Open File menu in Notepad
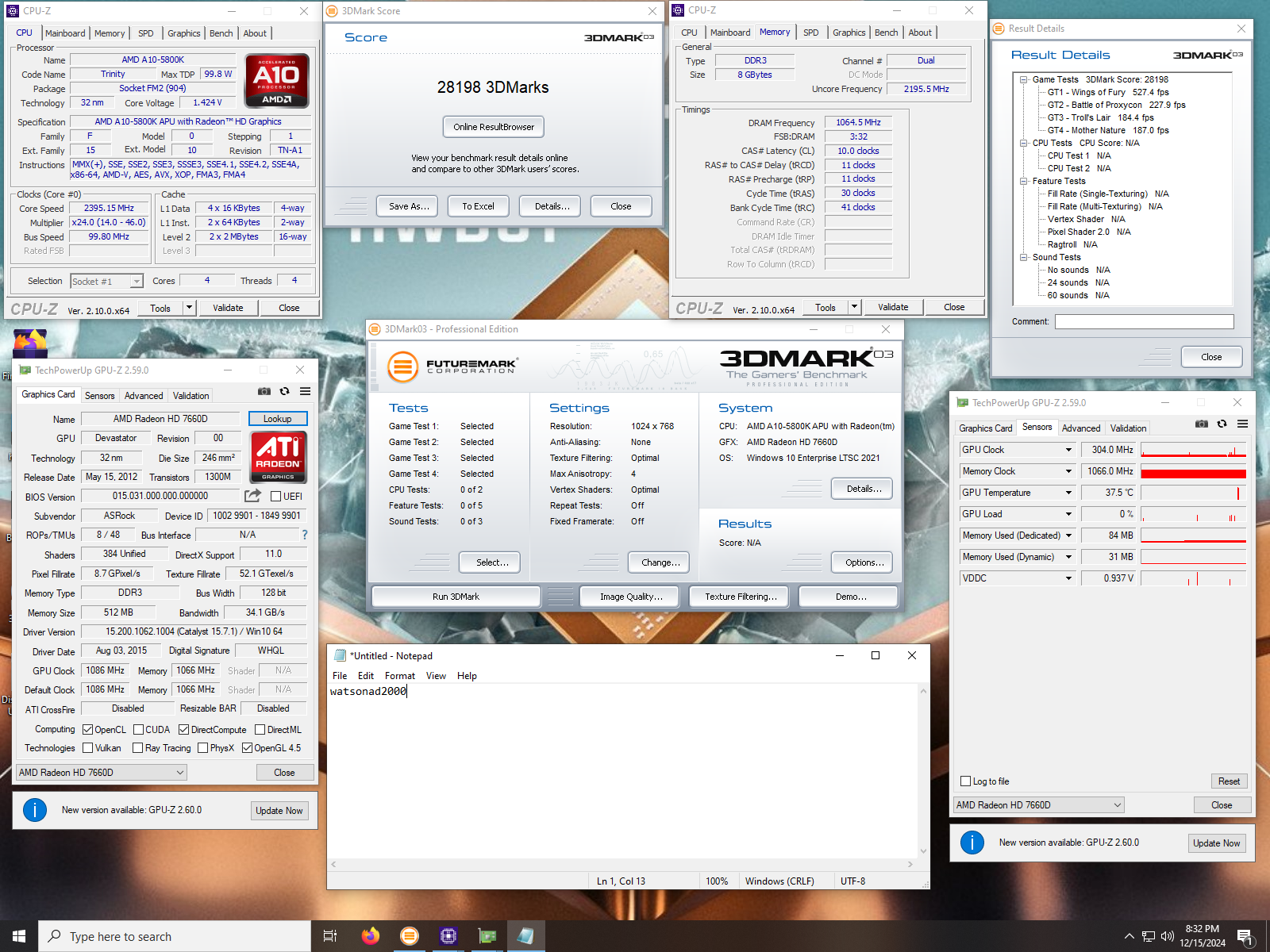 pyautogui.click(x=340, y=676)
